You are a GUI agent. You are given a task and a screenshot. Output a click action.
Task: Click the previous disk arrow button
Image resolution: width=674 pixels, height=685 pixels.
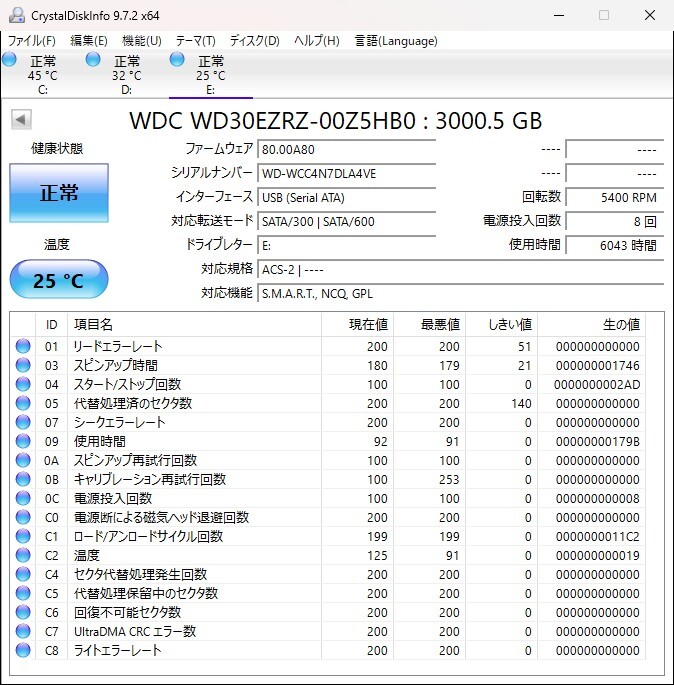click(21, 119)
